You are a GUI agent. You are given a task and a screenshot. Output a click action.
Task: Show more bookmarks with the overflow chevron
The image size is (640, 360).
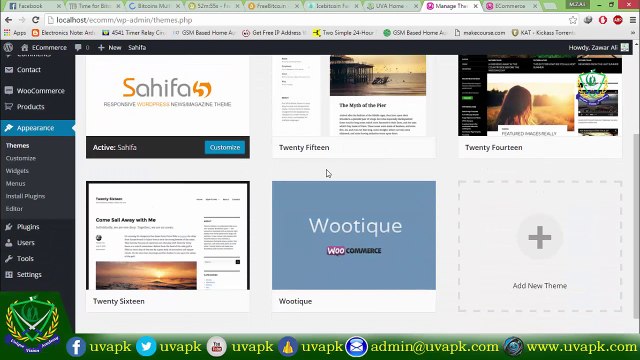point(633,33)
